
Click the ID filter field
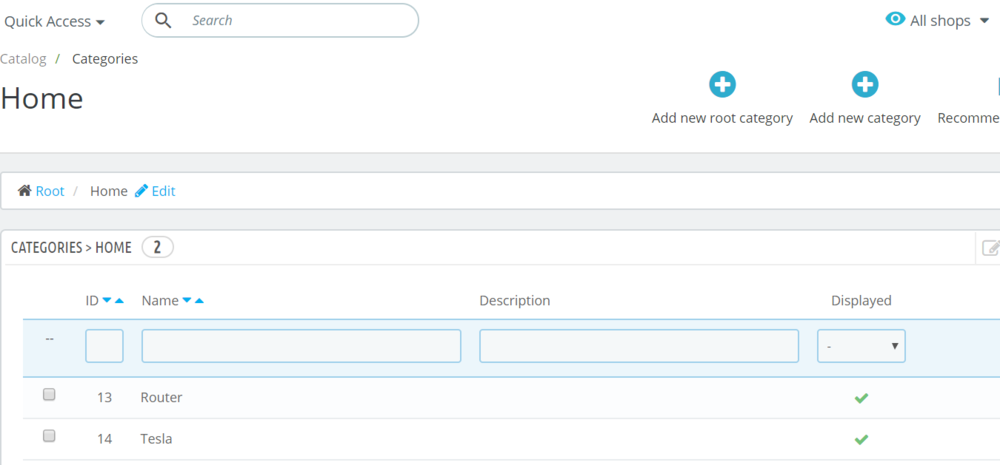(x=104, y=346)
